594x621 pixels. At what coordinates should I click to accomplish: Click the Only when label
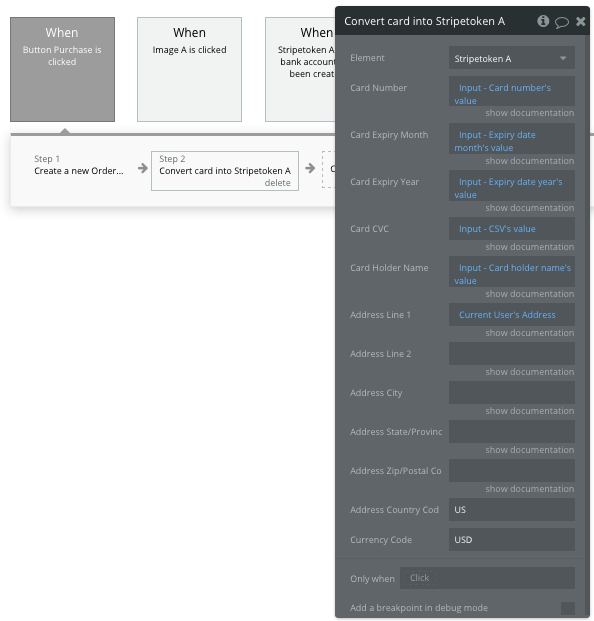[372, 579]
